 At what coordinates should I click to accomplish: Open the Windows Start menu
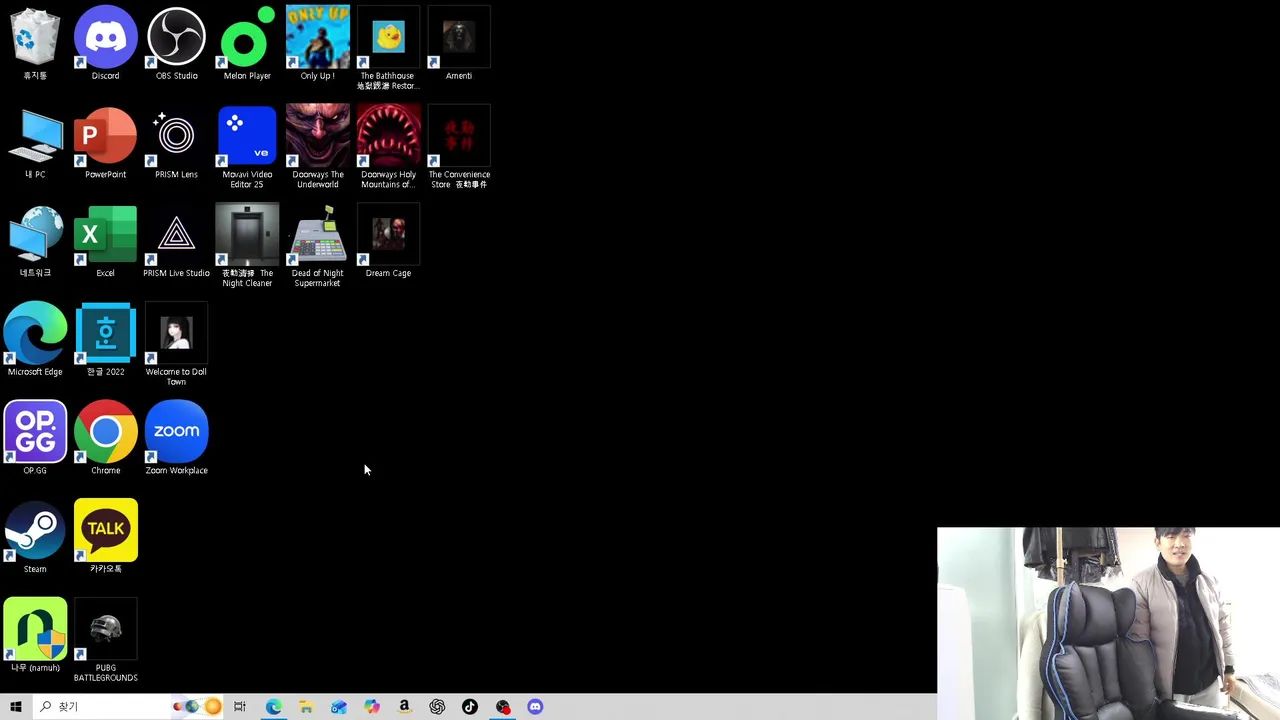[x=15, y=707]
